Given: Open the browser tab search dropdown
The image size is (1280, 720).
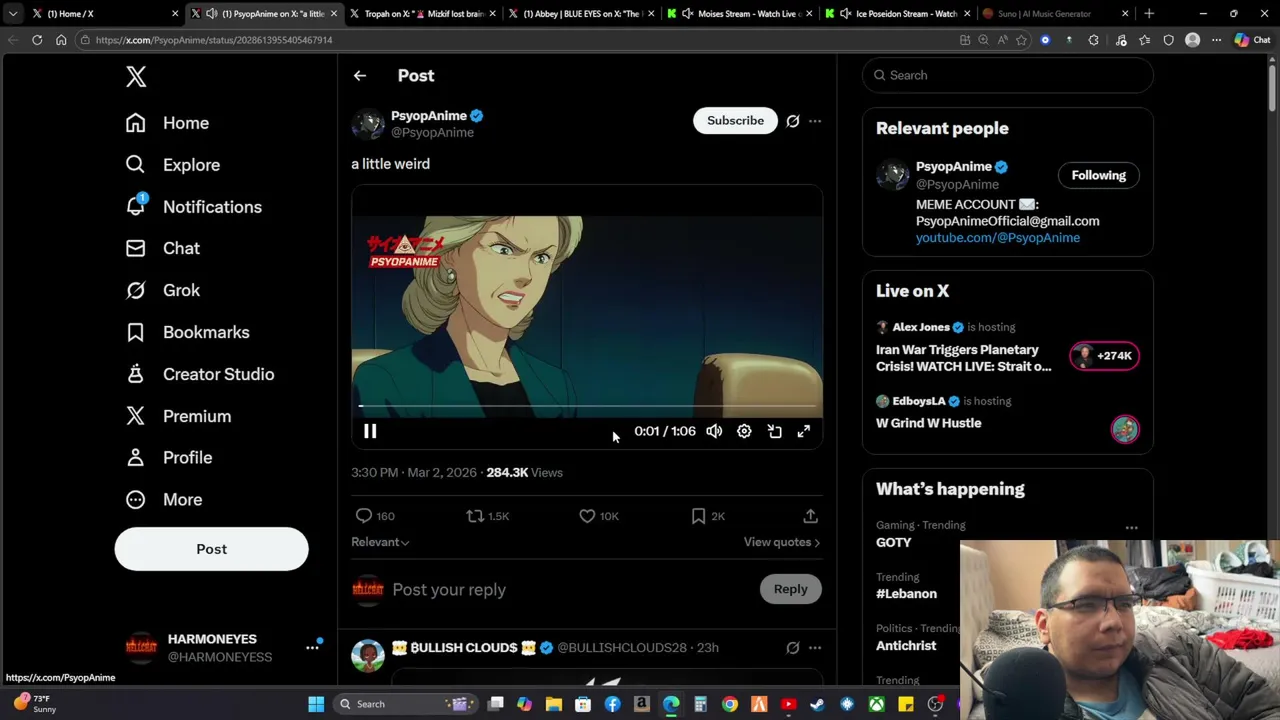Looking at the screenshot, I should coord(12,14).
